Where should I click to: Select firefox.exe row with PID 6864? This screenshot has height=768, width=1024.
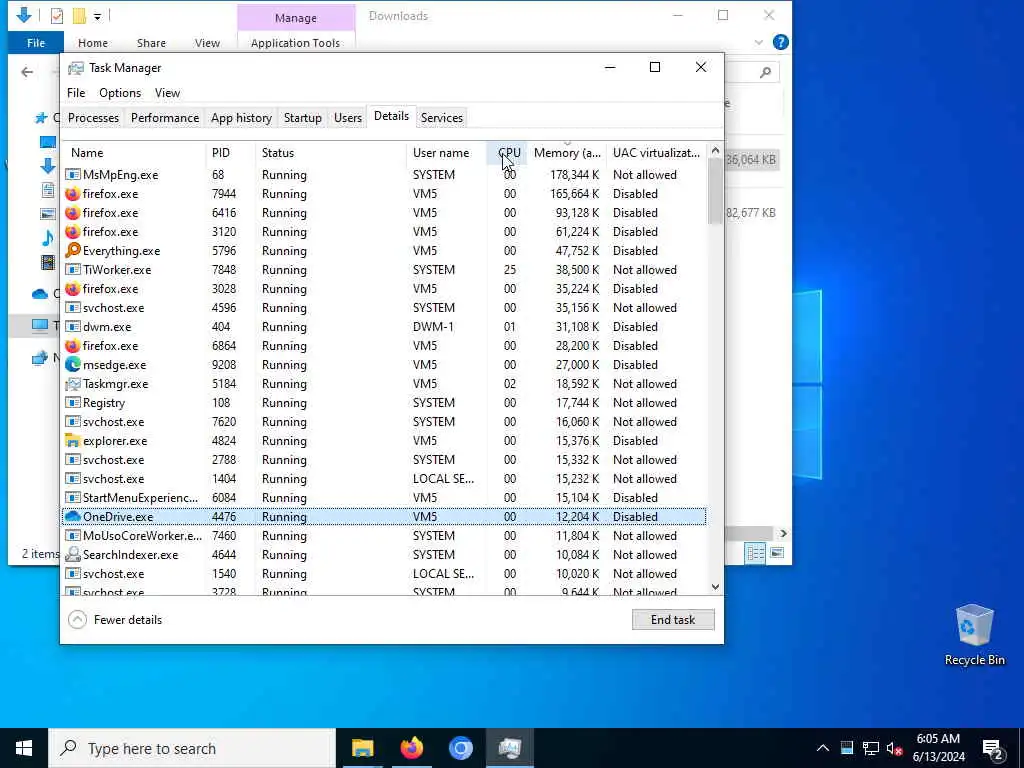point(384,345)
